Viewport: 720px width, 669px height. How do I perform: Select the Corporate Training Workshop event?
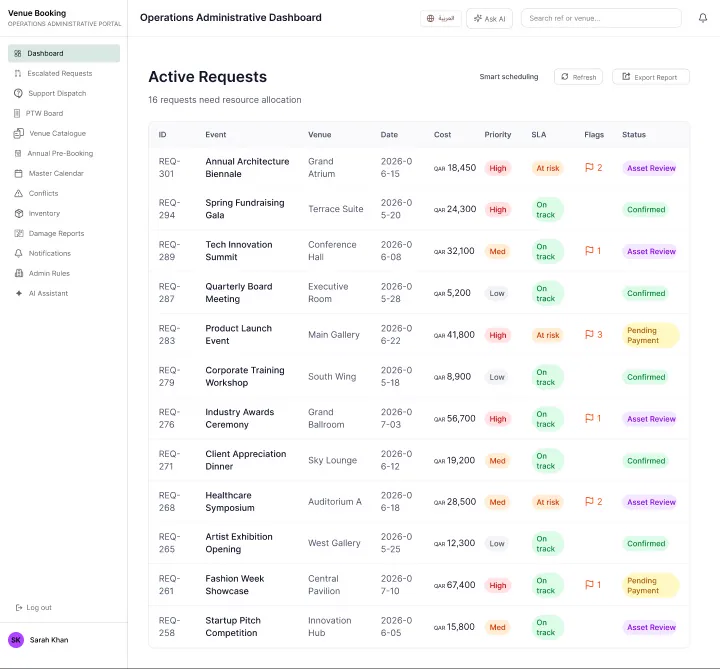coord(245,377)
